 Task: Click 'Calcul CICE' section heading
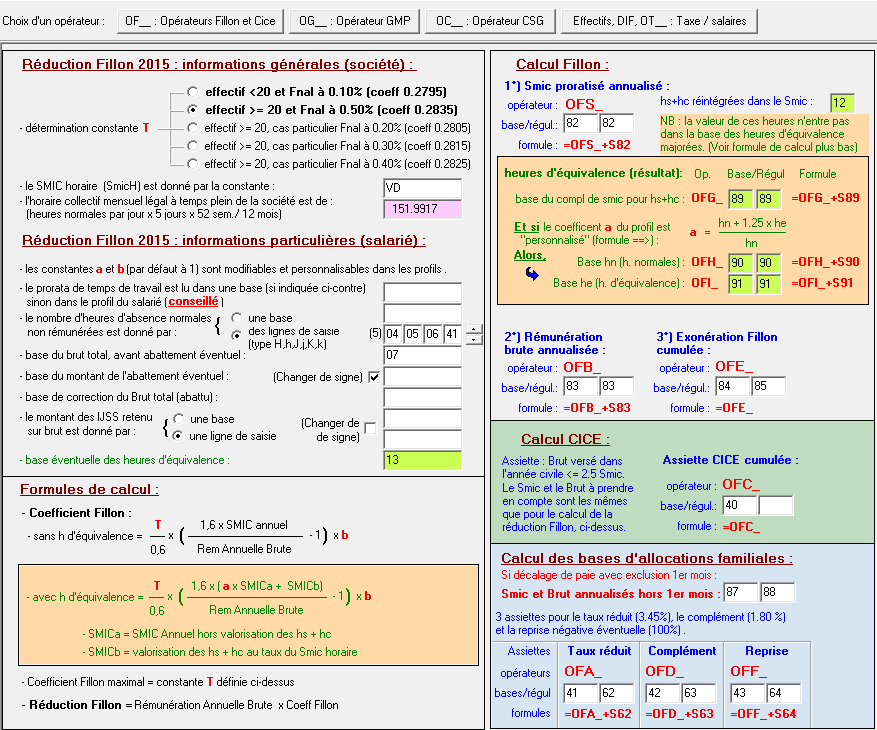[565, 439]
